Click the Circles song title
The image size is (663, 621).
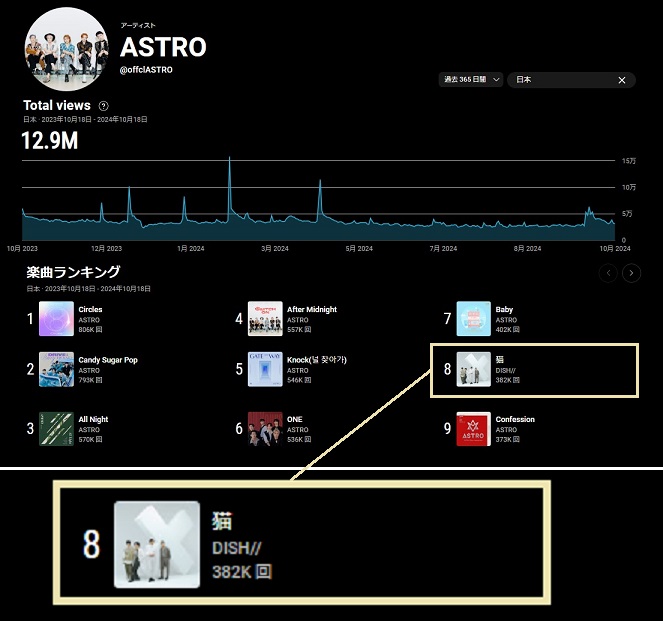coord(90,310)
